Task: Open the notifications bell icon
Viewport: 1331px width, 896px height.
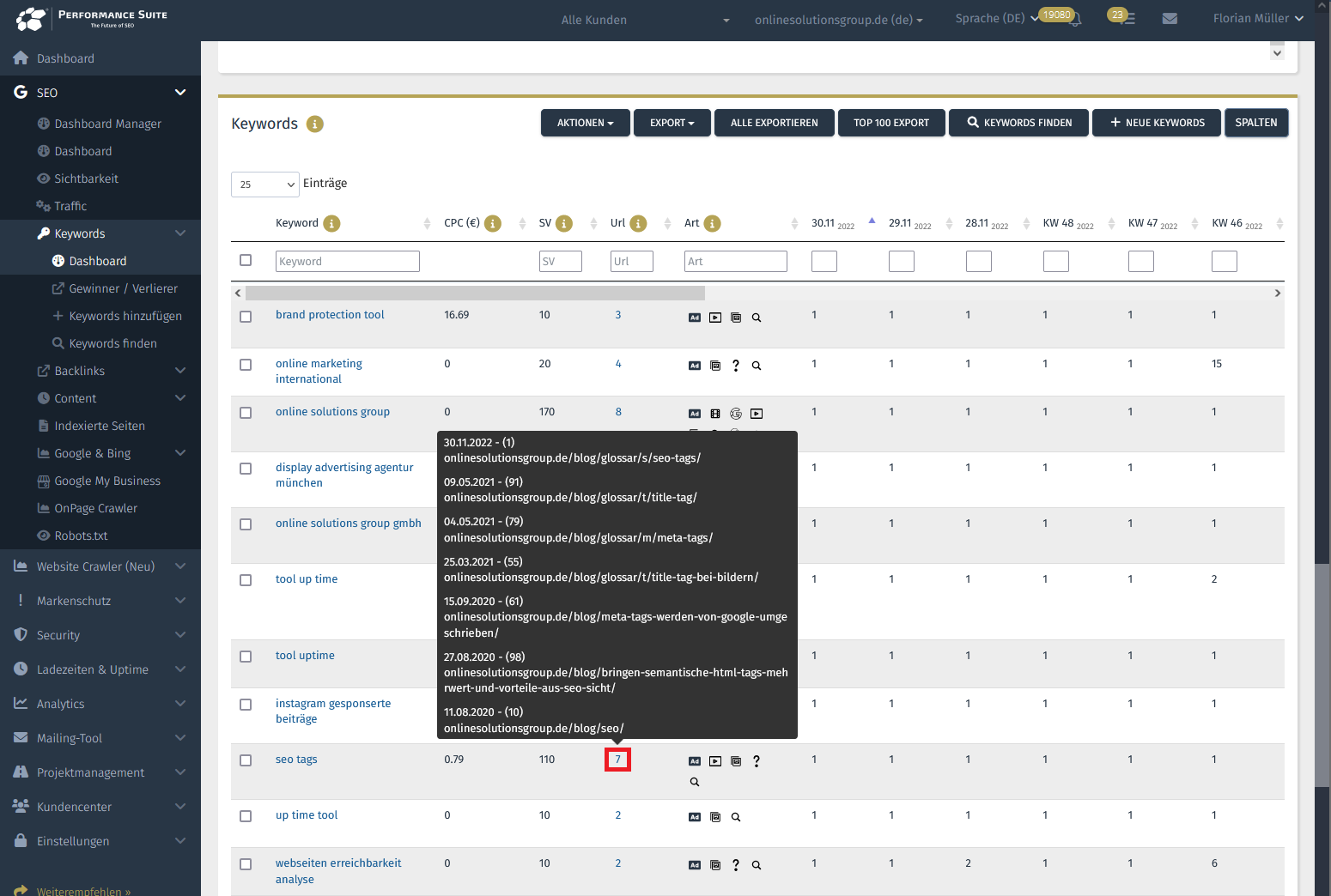Action: tap(1075, 19)
